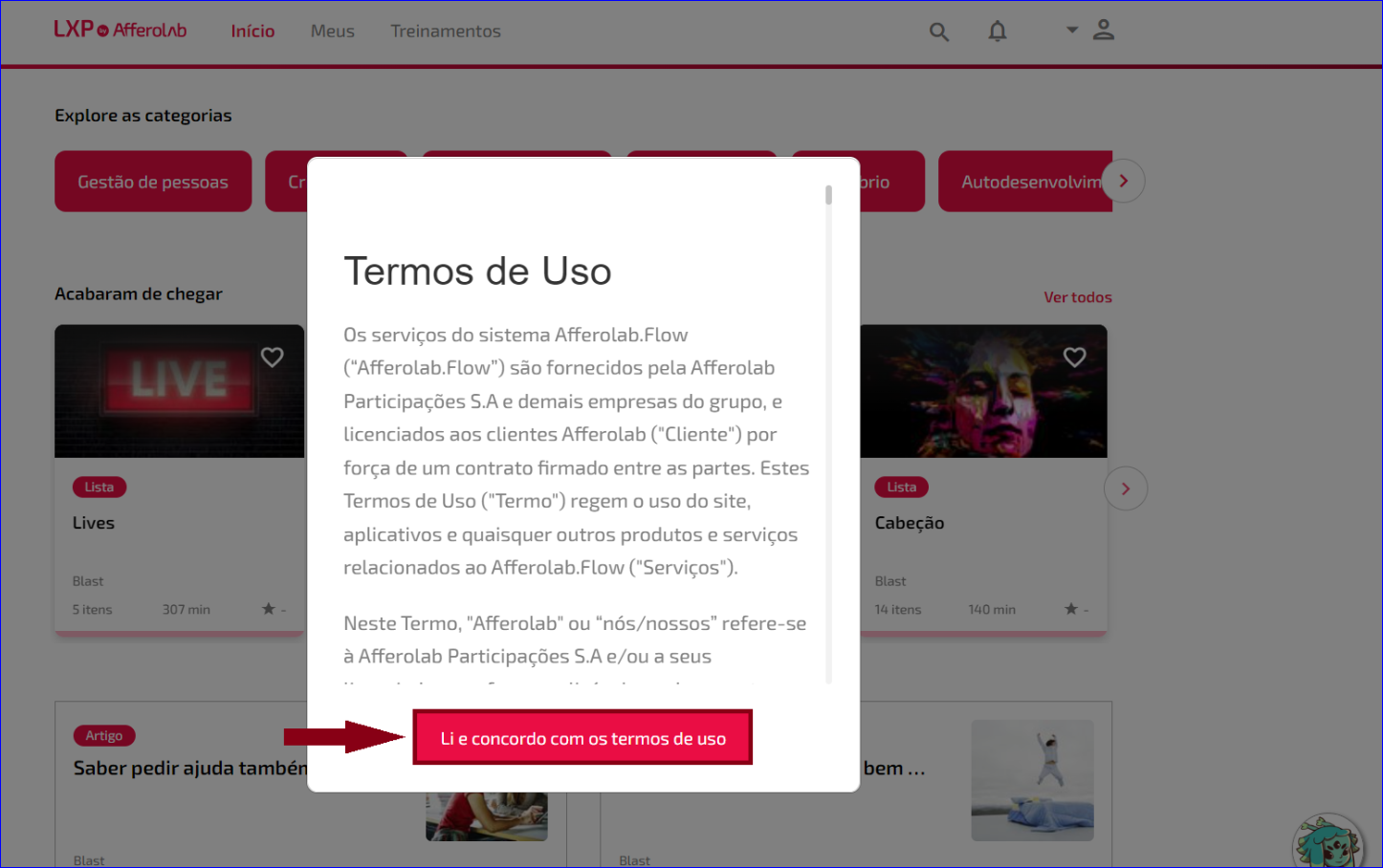
Task: Click the Lista tag on Cabeção card
Action: [902, 487]
